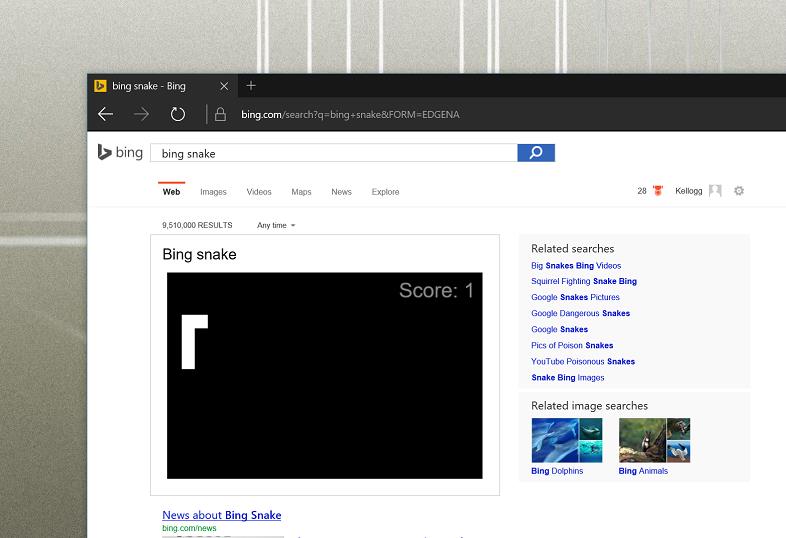The image size is (786, 538).
Task: Click the blue search magnifier button
Action: [x=536, y=152]
